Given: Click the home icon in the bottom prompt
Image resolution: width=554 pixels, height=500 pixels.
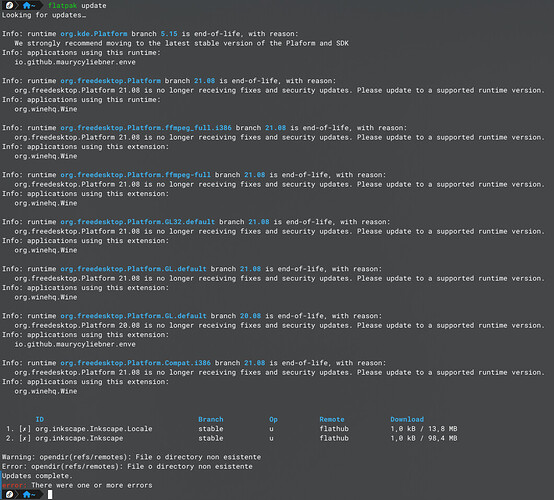Looking at the screenshot, I should [26, 494].
